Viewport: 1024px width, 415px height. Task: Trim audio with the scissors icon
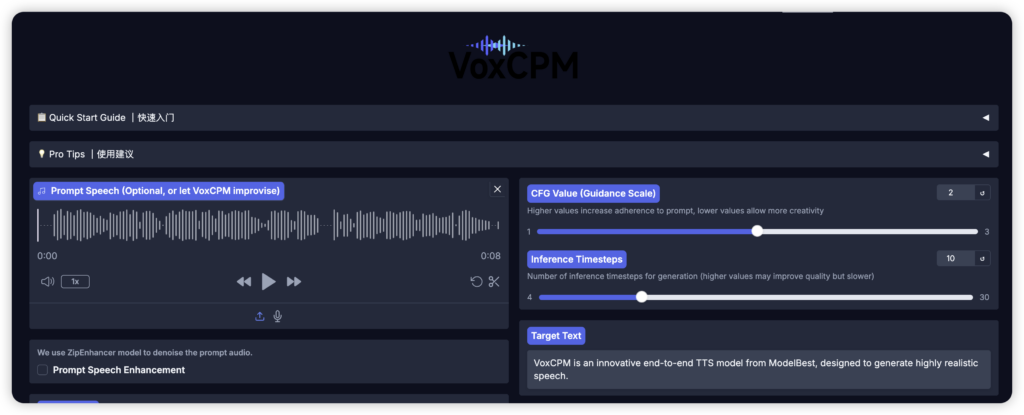click(x=494, y=282)
